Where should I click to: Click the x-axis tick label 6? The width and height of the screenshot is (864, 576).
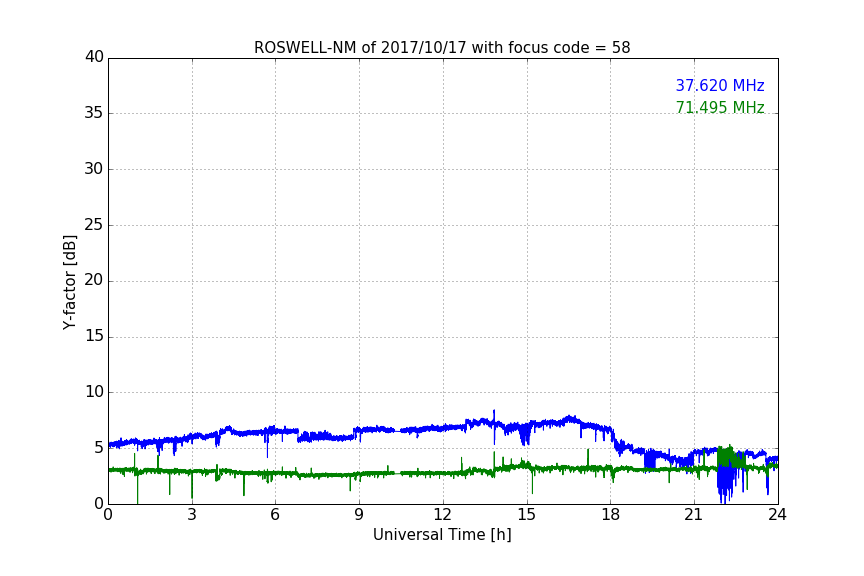pyautogui.click(x=275, y=515)
